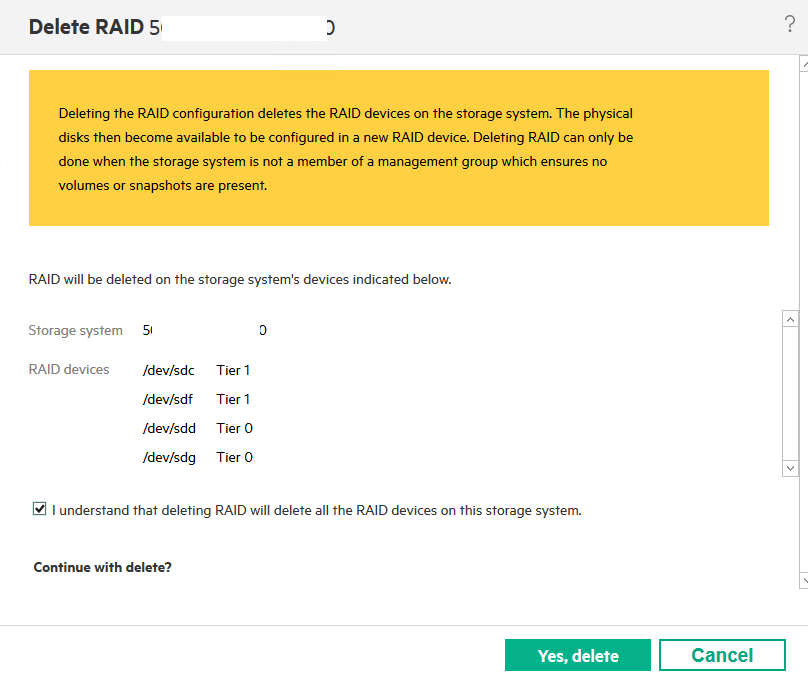Click the 'RAID devices' label
The image size is (808, 680).
click(69, 369)
